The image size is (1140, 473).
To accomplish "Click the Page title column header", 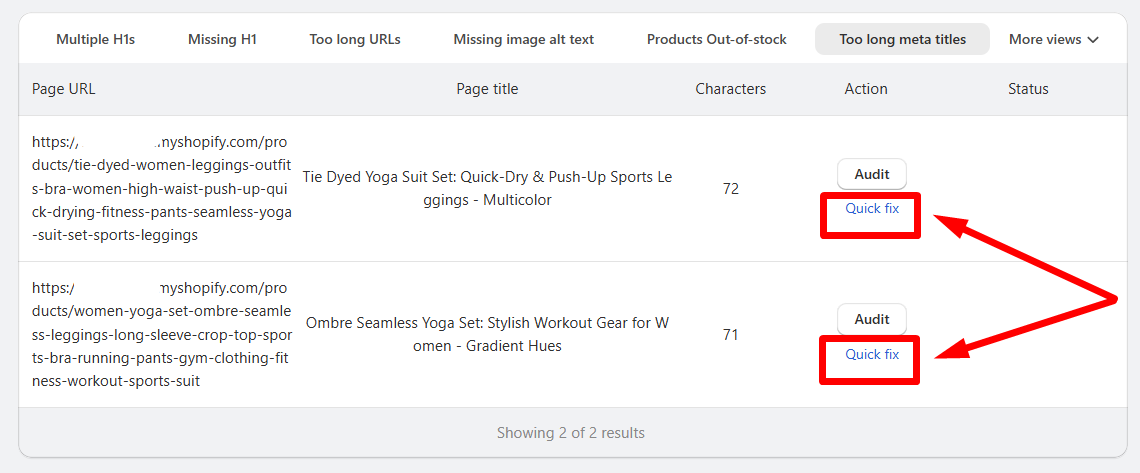I will coord(487,89).
